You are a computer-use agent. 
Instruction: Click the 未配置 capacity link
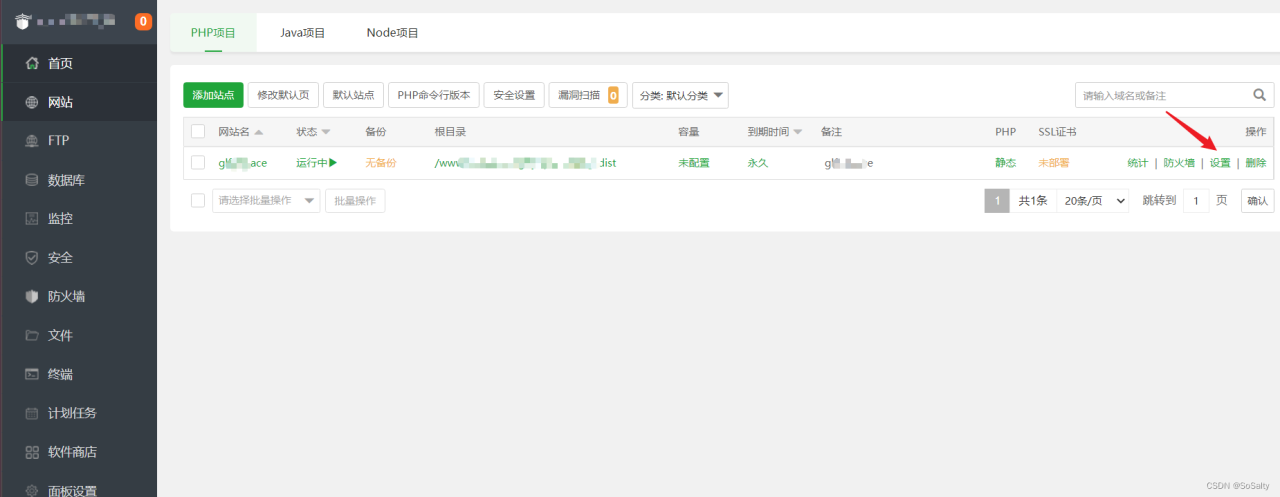[x=693, y=162]
